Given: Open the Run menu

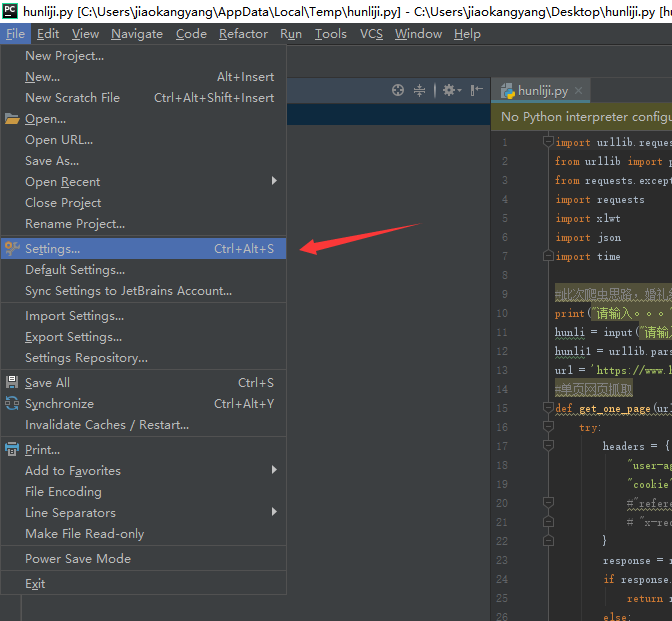Looking at the screenshot, I should [291, 34].
